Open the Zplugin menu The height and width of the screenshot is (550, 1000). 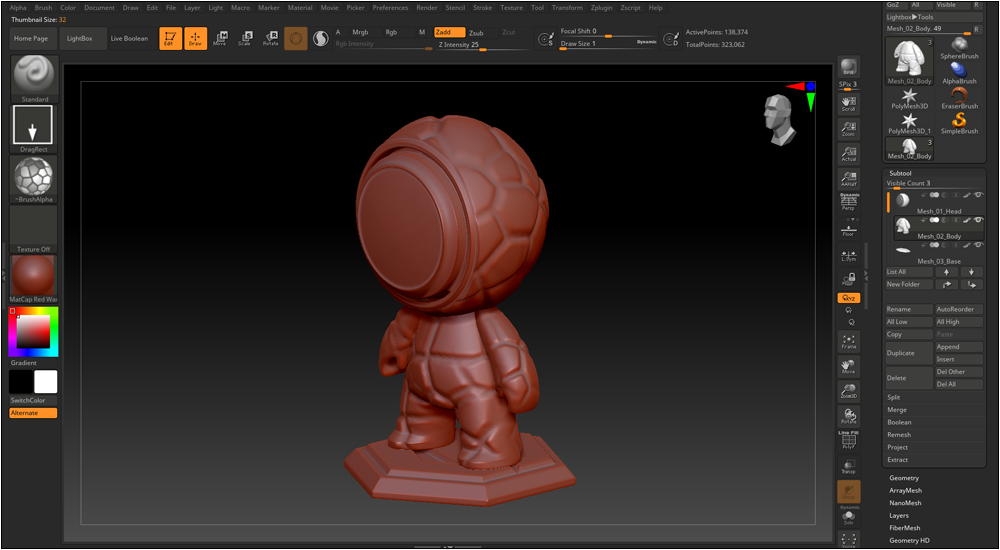(x=601, y=7)
